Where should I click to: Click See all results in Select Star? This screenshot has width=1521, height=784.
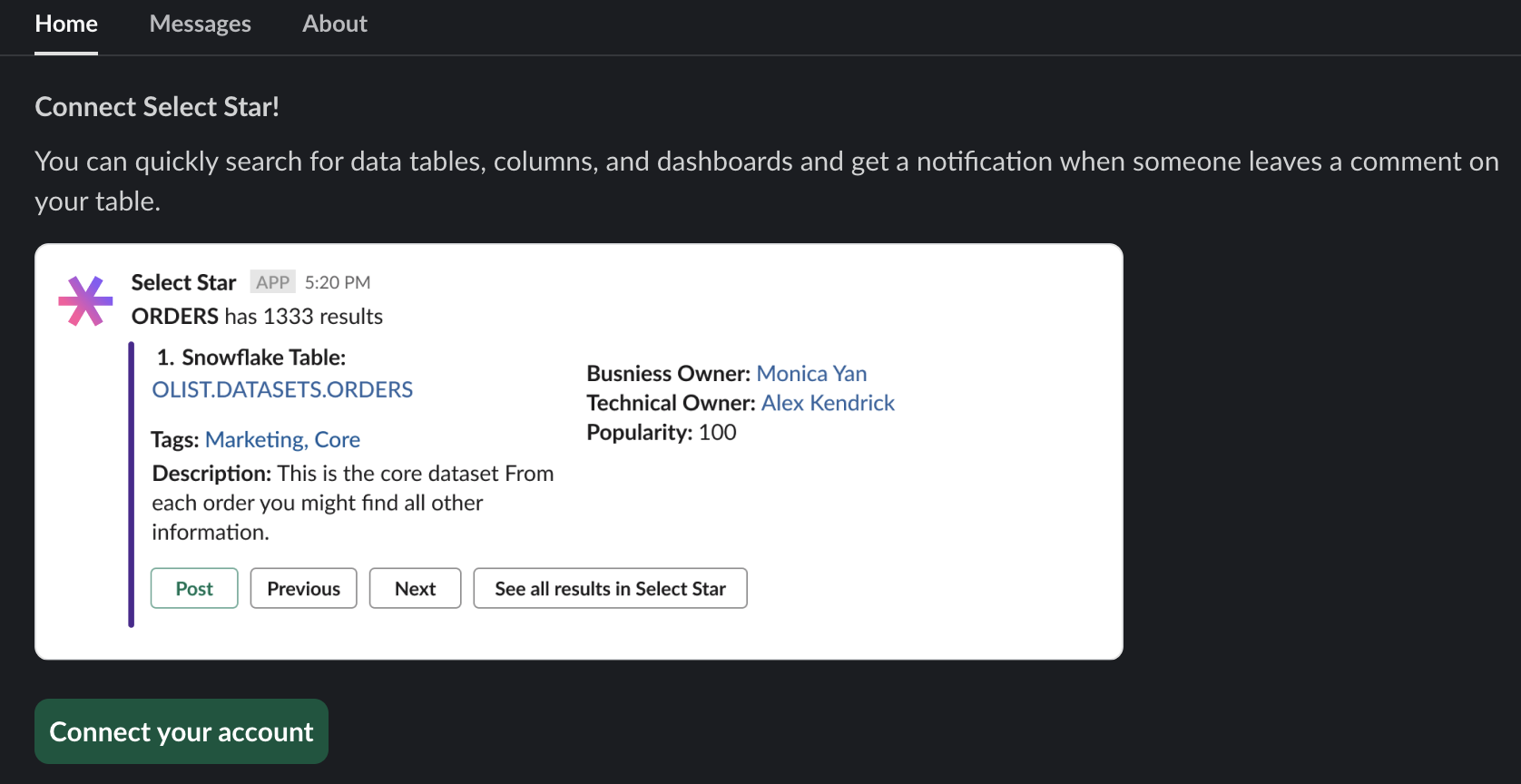610,589
